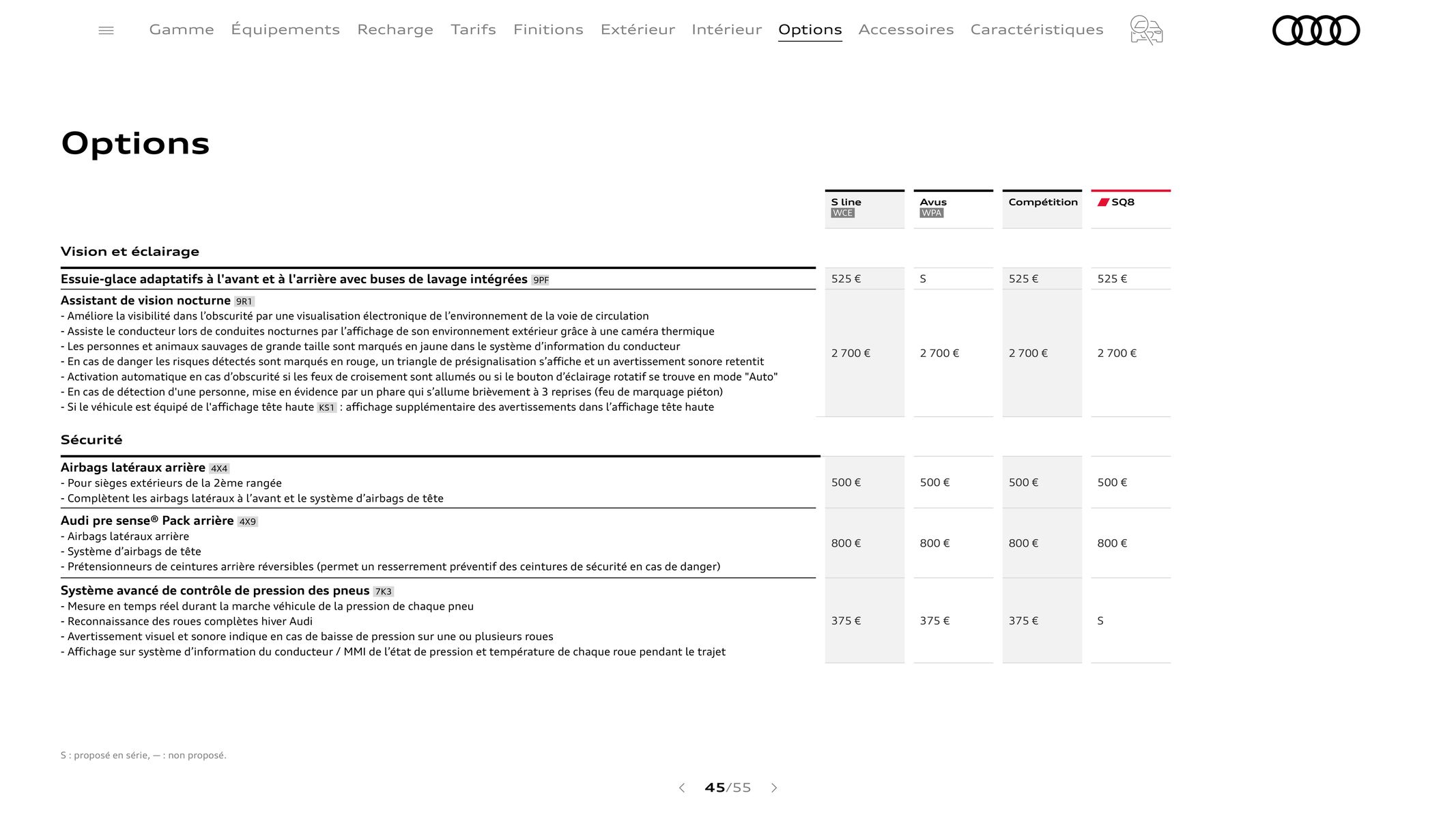Click the Compétition column header
The width and height of the screenshot is (1456, 819).
point(1042,209)
